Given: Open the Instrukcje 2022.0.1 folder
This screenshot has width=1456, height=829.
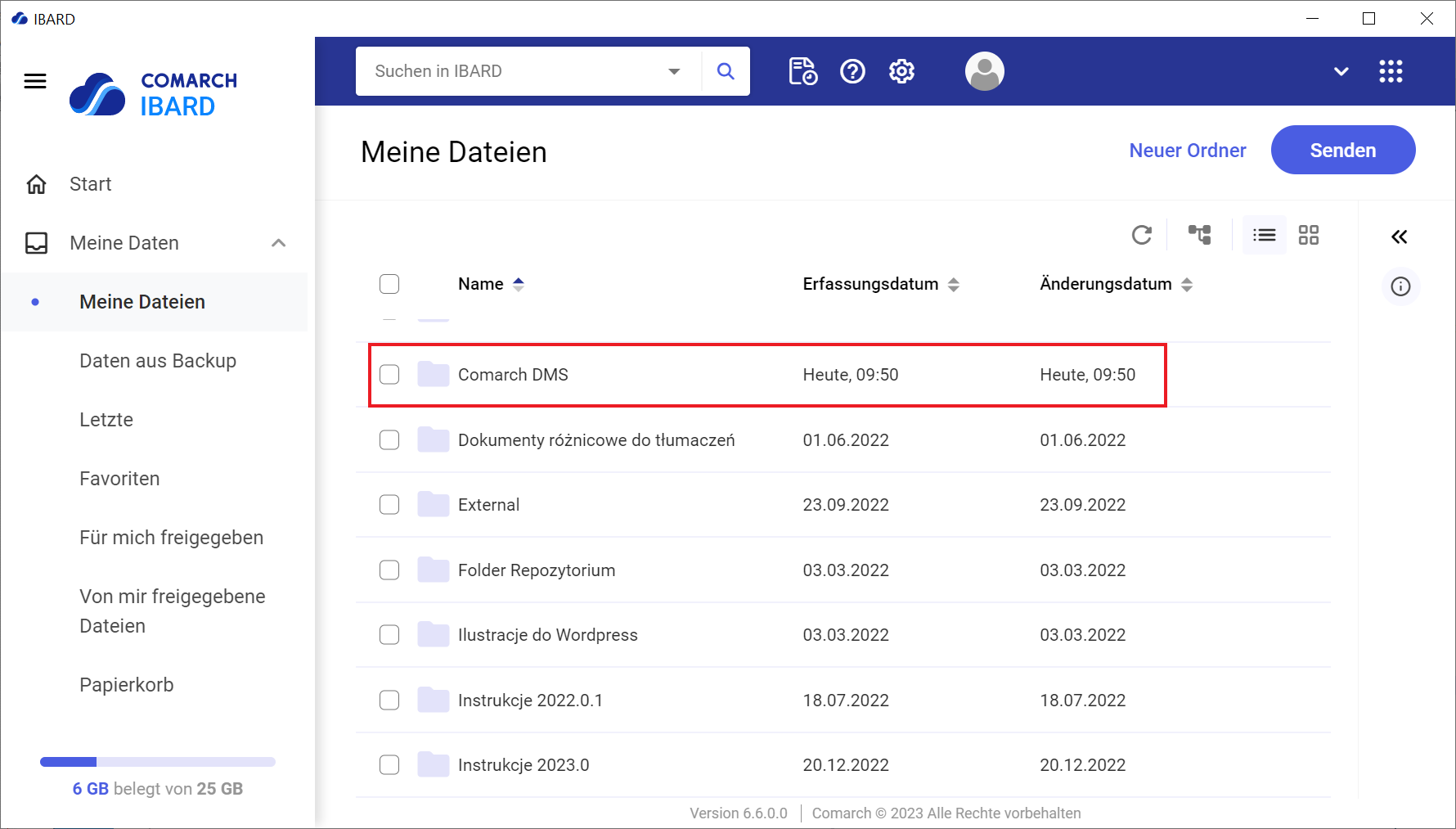Looking at the screenshot, I should [530, 700].
